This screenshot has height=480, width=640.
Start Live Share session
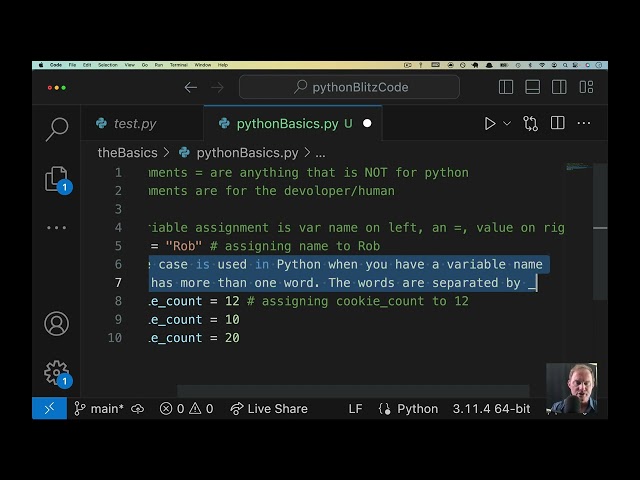coord(269,409)
